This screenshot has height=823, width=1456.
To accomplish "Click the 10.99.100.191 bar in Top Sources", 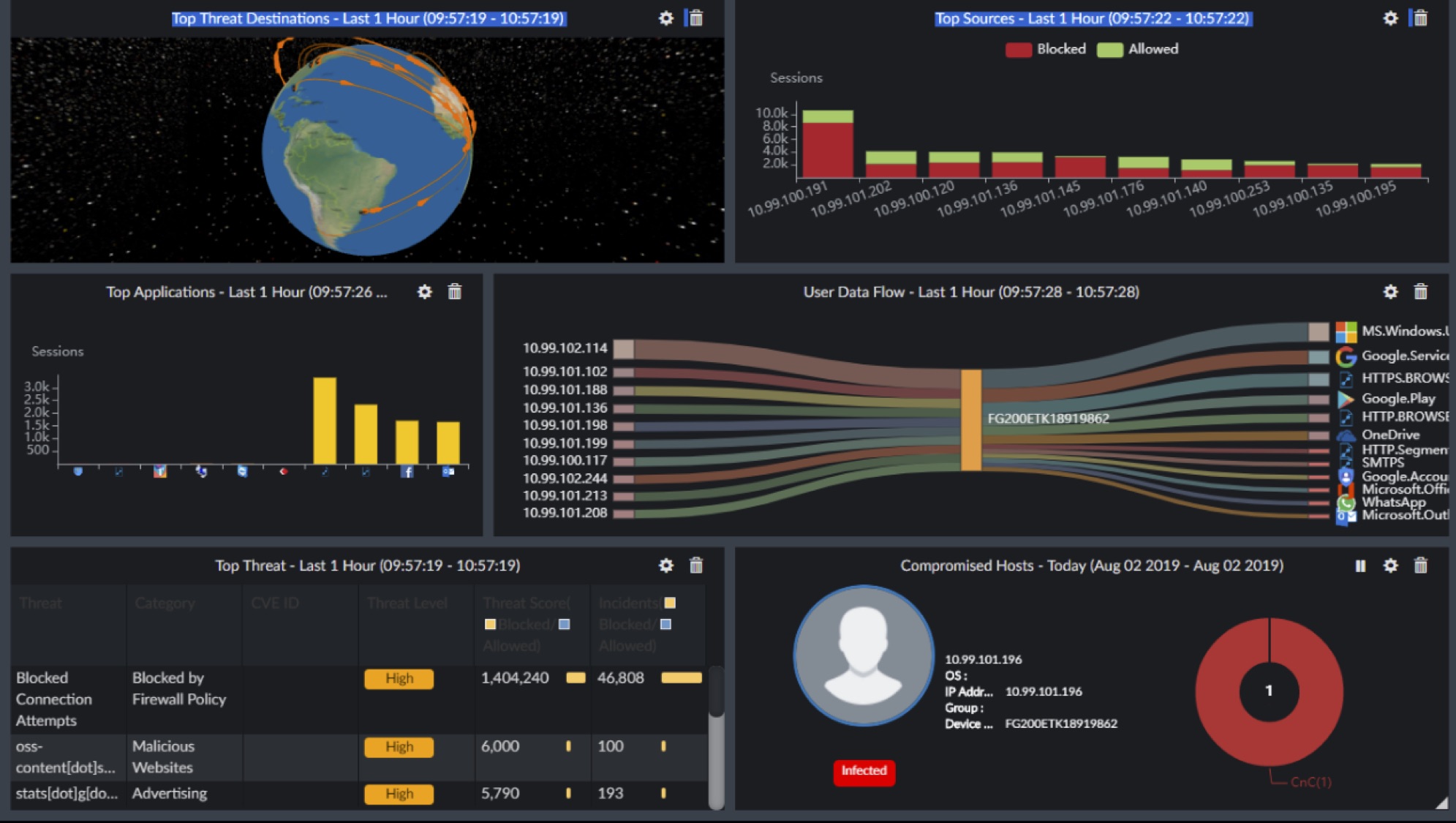I will coord(827,146).
